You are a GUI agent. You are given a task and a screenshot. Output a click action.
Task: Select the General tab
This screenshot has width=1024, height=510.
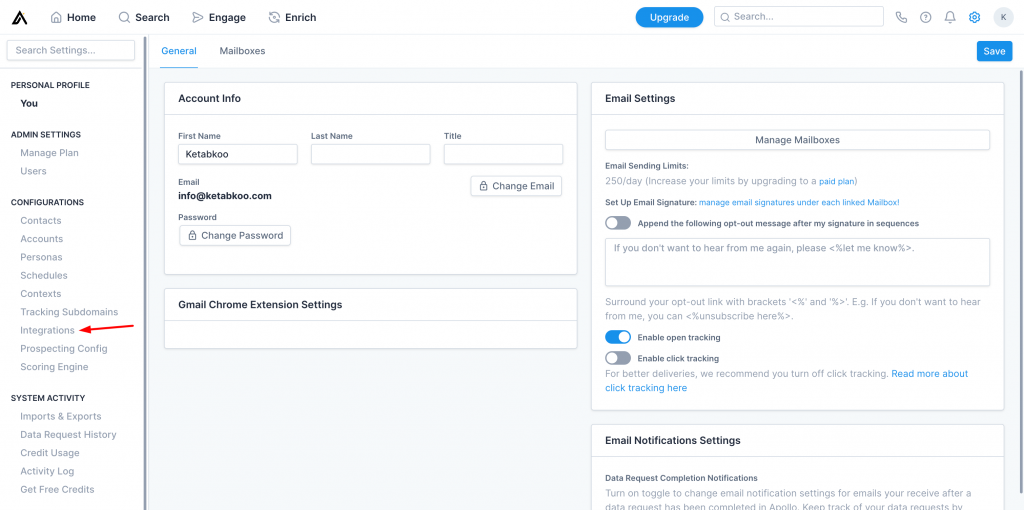179,51
